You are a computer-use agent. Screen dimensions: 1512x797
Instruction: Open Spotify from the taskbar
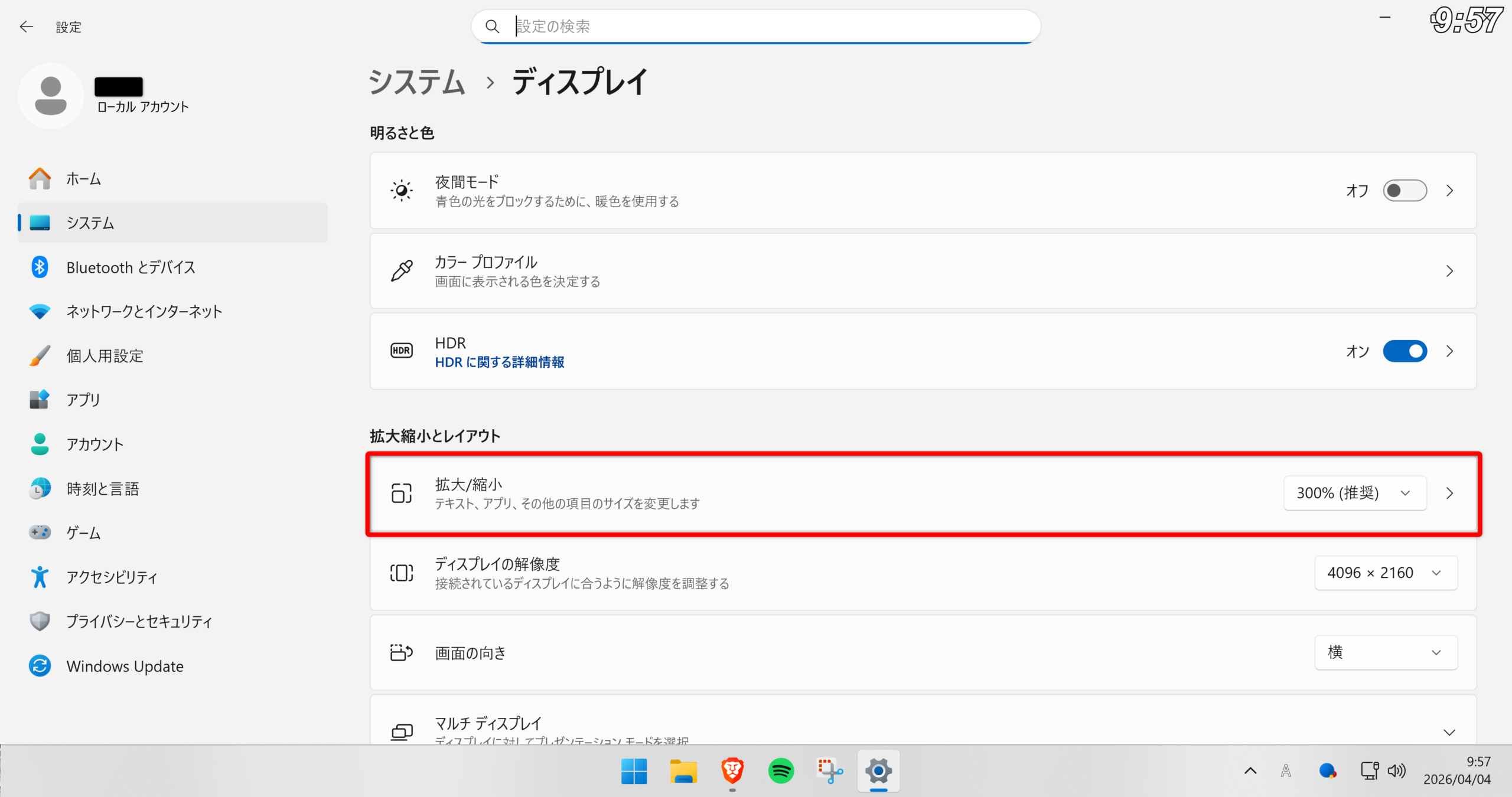pyautogui.click(x=781, y=770)
